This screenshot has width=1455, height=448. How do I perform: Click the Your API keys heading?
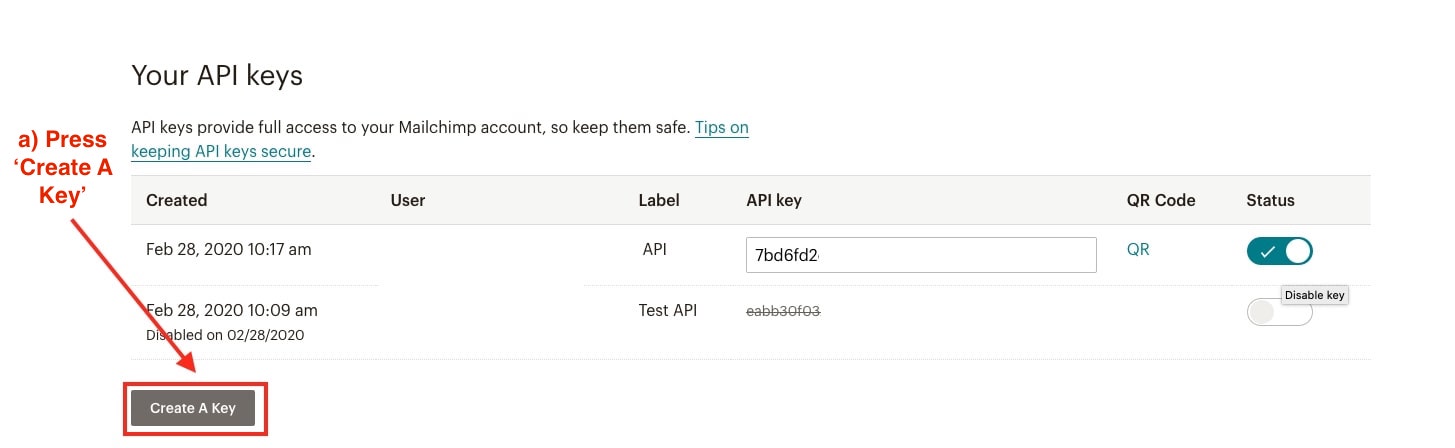pos(217,75)
